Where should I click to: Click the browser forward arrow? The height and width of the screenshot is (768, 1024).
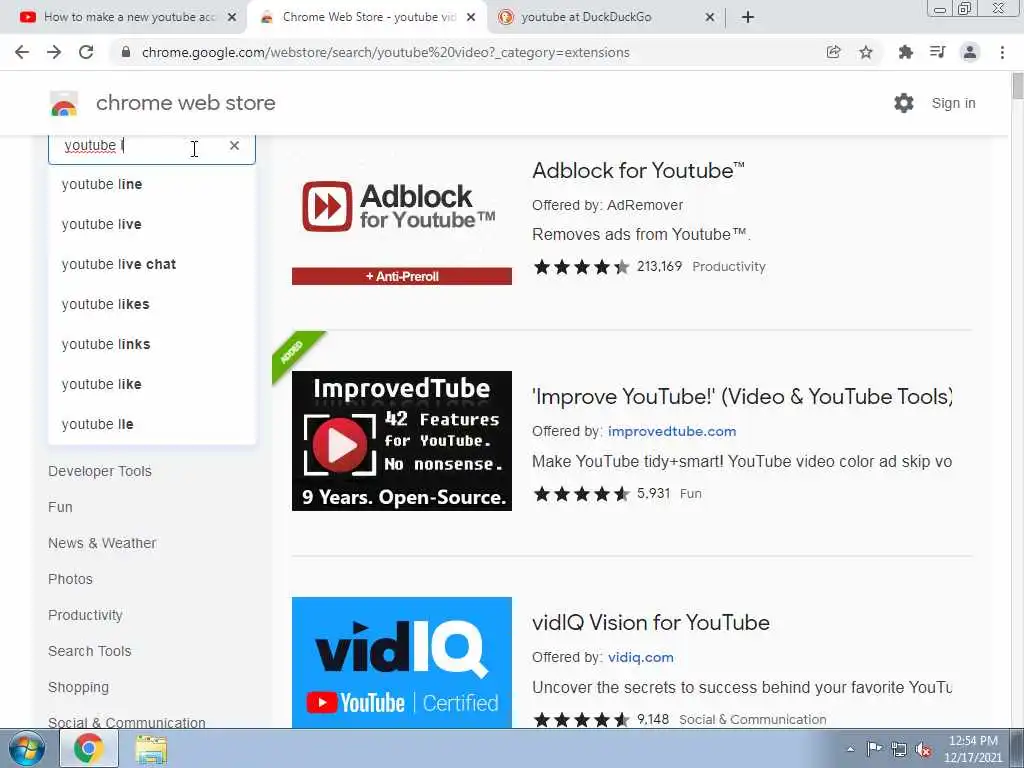coord(54,52)
